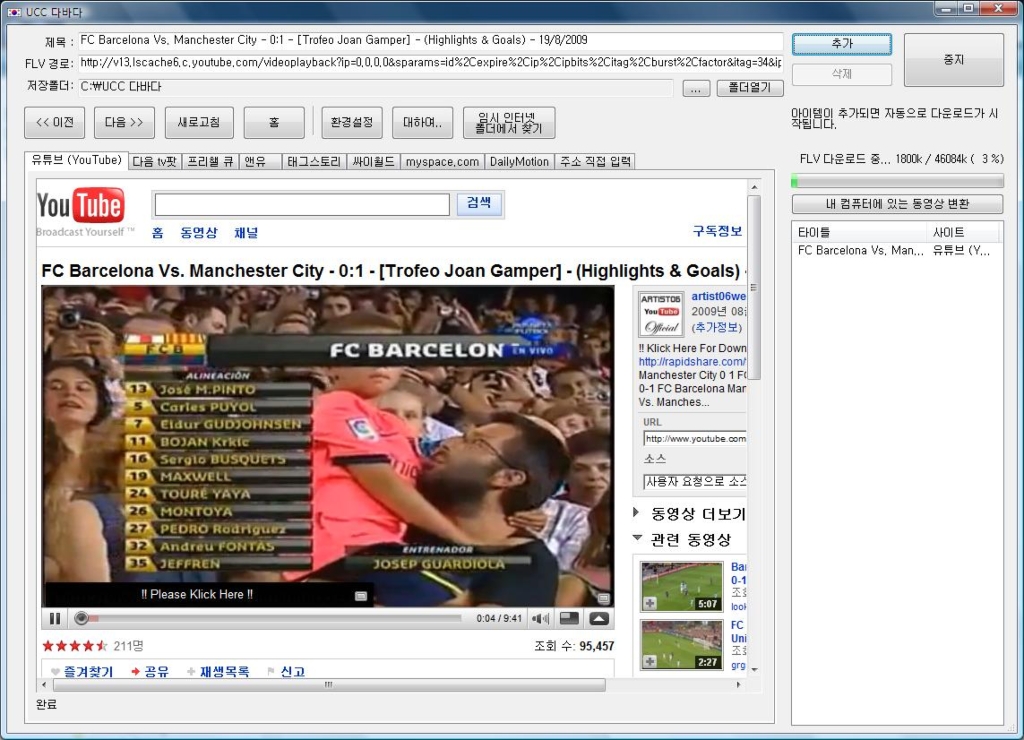Pause the YouTube video playback

coord(55,618)
